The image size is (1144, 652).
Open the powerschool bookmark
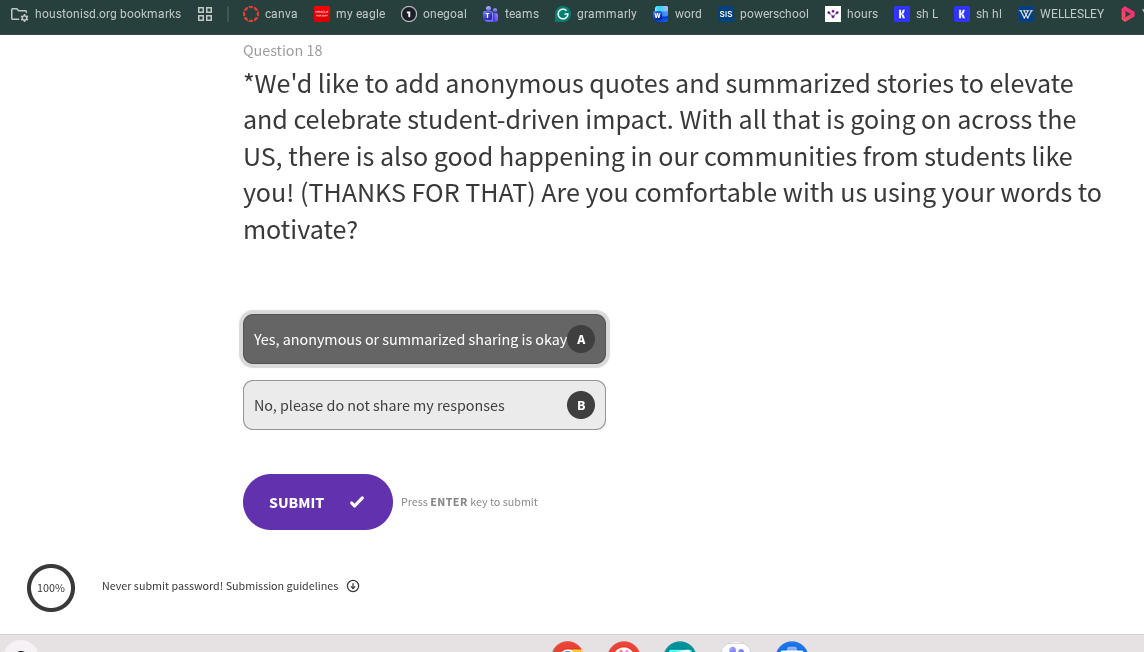point(764,14)
